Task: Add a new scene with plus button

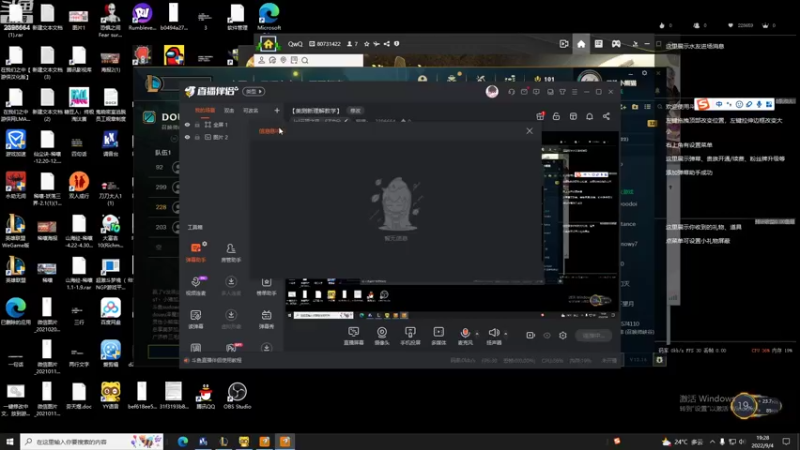Action: coord(277,111)
